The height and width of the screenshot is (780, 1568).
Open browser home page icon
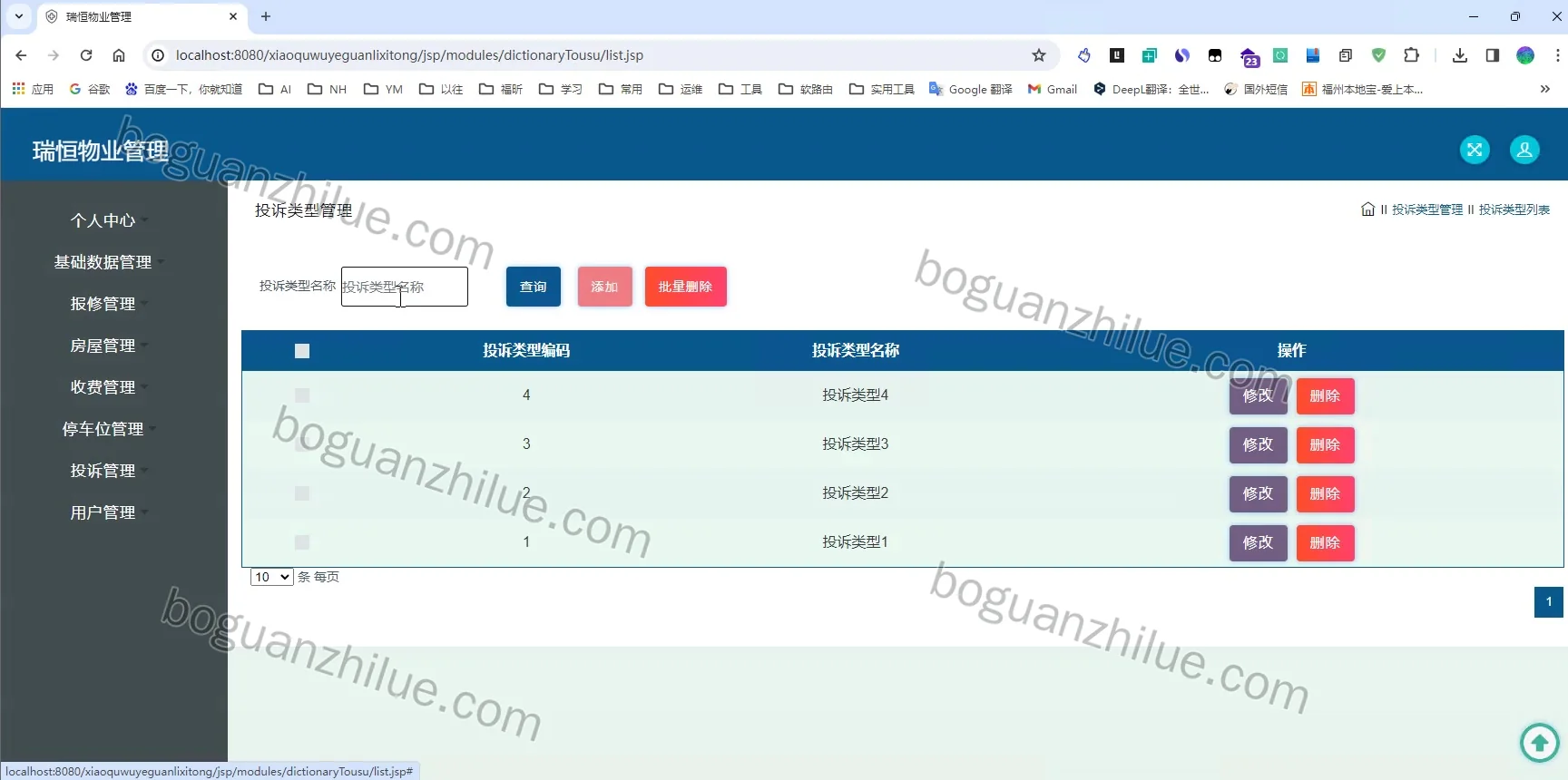click(119, 55)
